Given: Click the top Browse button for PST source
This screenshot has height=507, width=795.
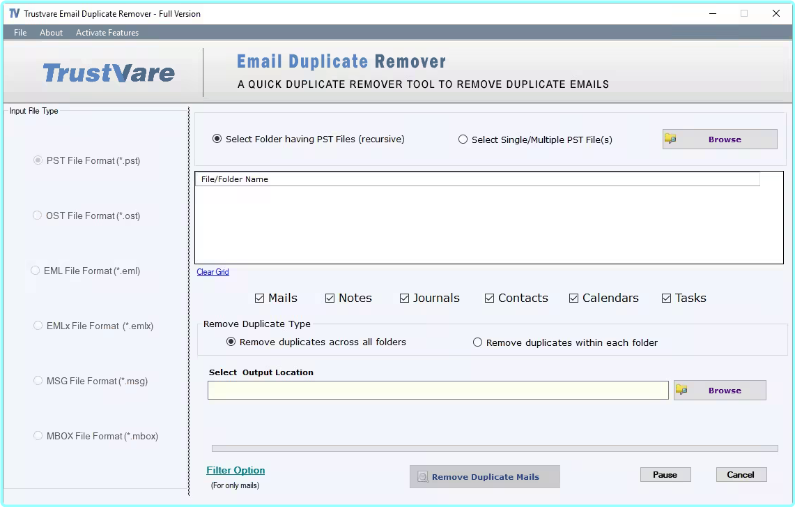Looking at the screenshot, I should (719, 139).
